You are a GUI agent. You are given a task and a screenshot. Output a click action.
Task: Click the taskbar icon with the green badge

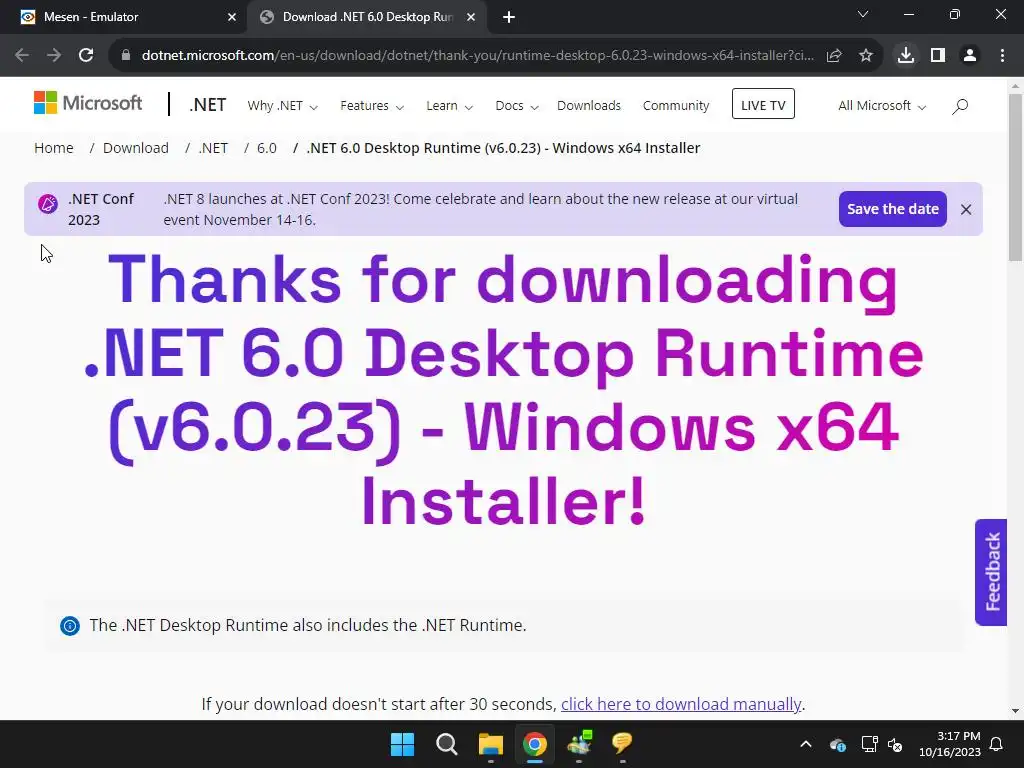579,744
